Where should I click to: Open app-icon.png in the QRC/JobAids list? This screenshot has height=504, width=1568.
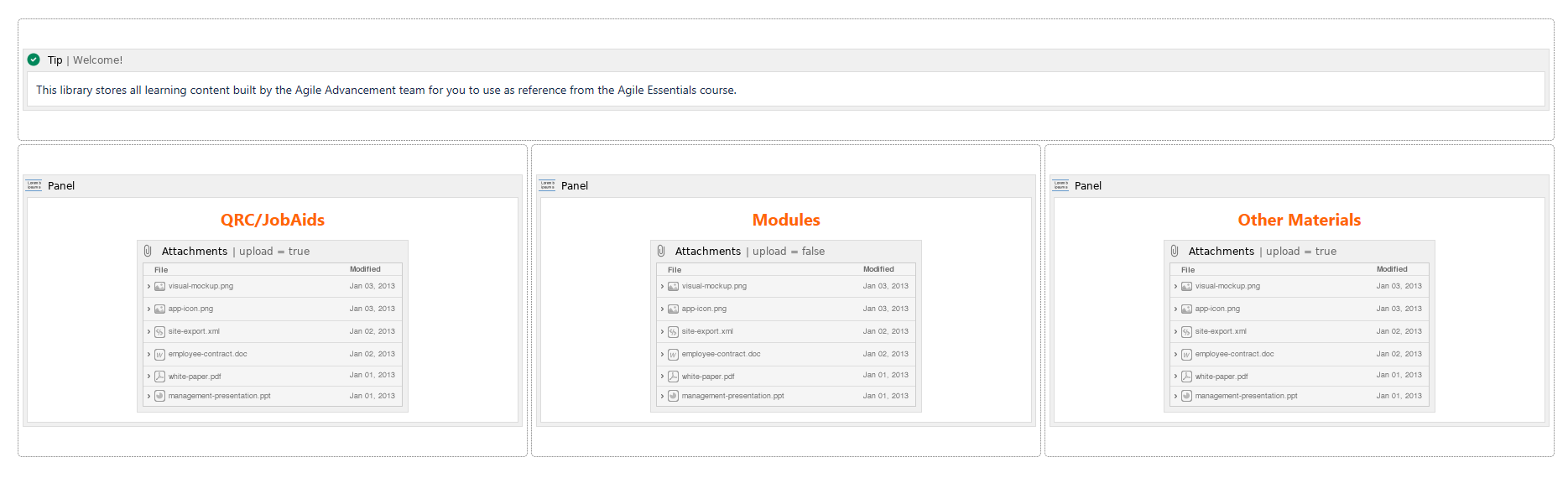(190, 309)
